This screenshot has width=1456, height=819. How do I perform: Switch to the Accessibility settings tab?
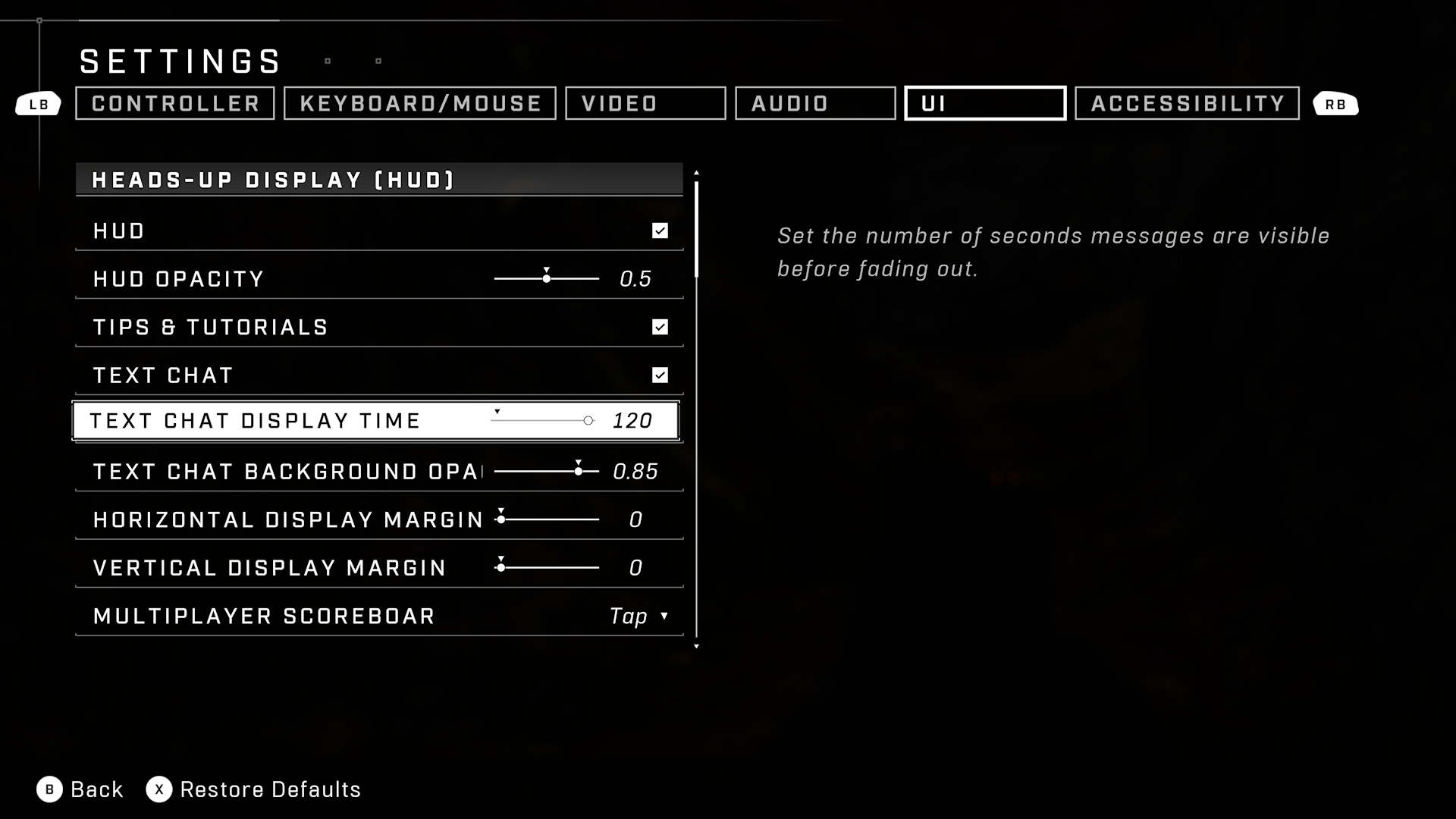coord(1188,103)
